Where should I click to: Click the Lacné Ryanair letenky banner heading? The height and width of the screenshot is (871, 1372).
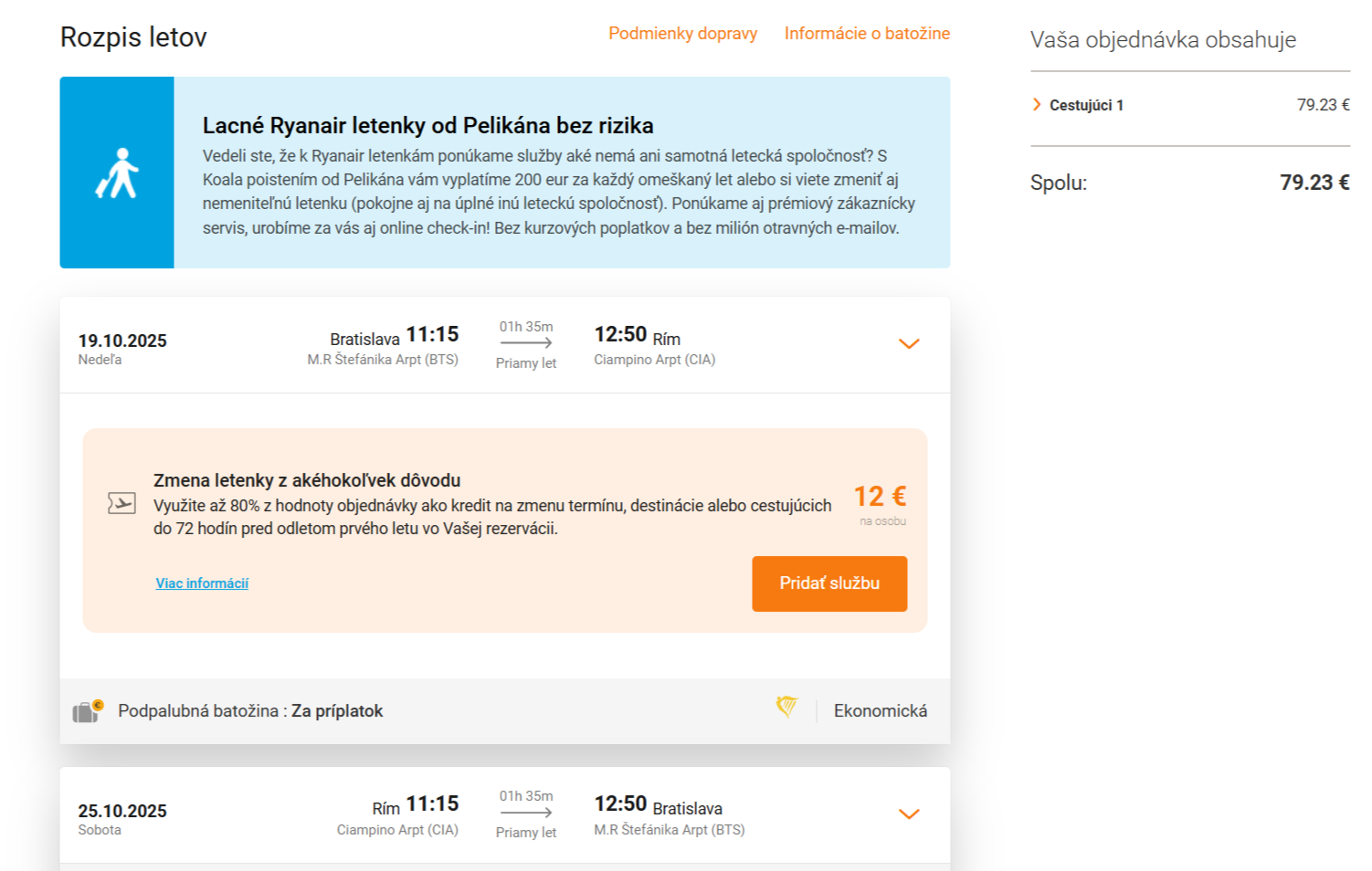[427, 125]
